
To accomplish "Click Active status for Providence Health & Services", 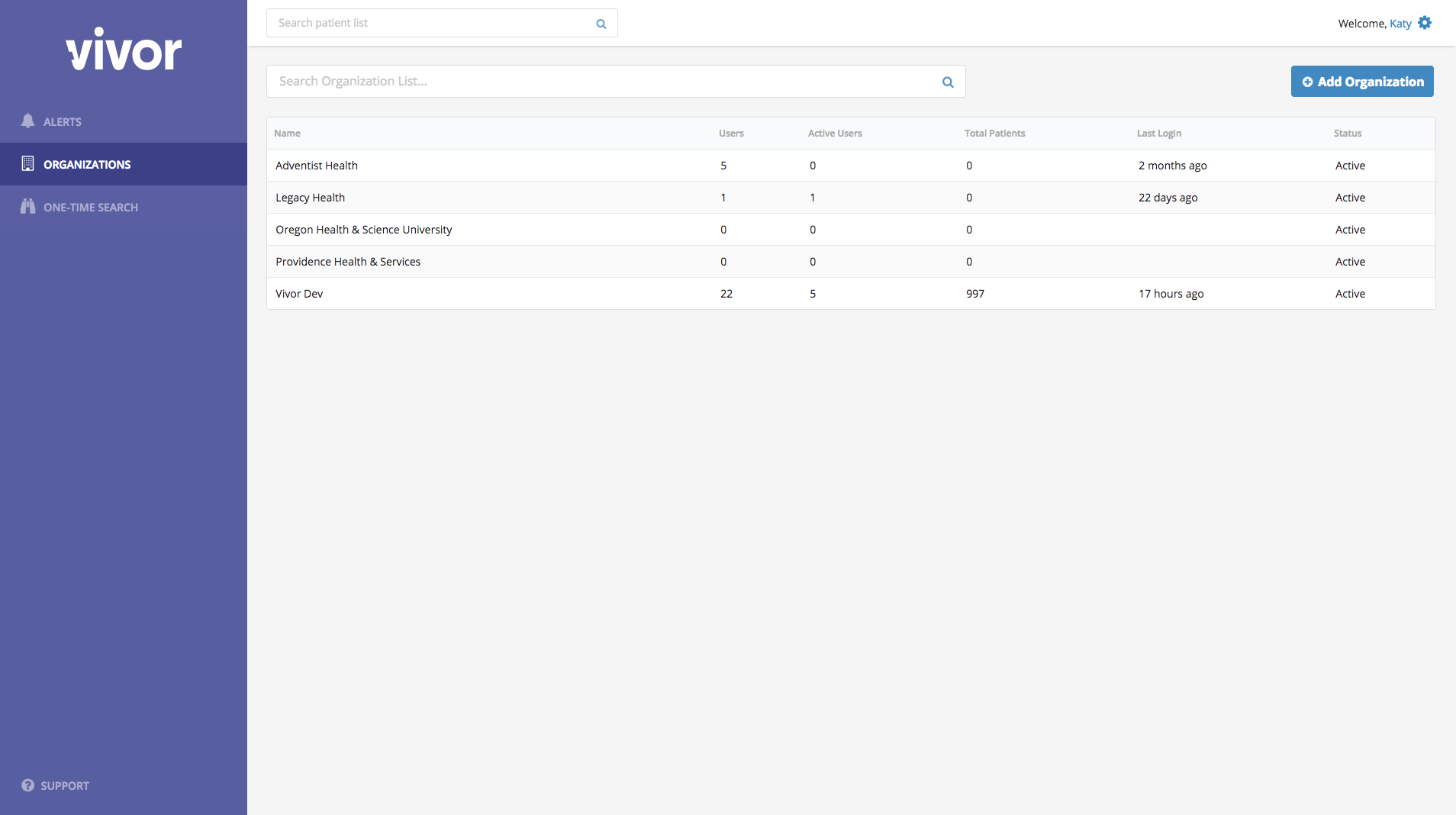I will (x=1350, y=262).
